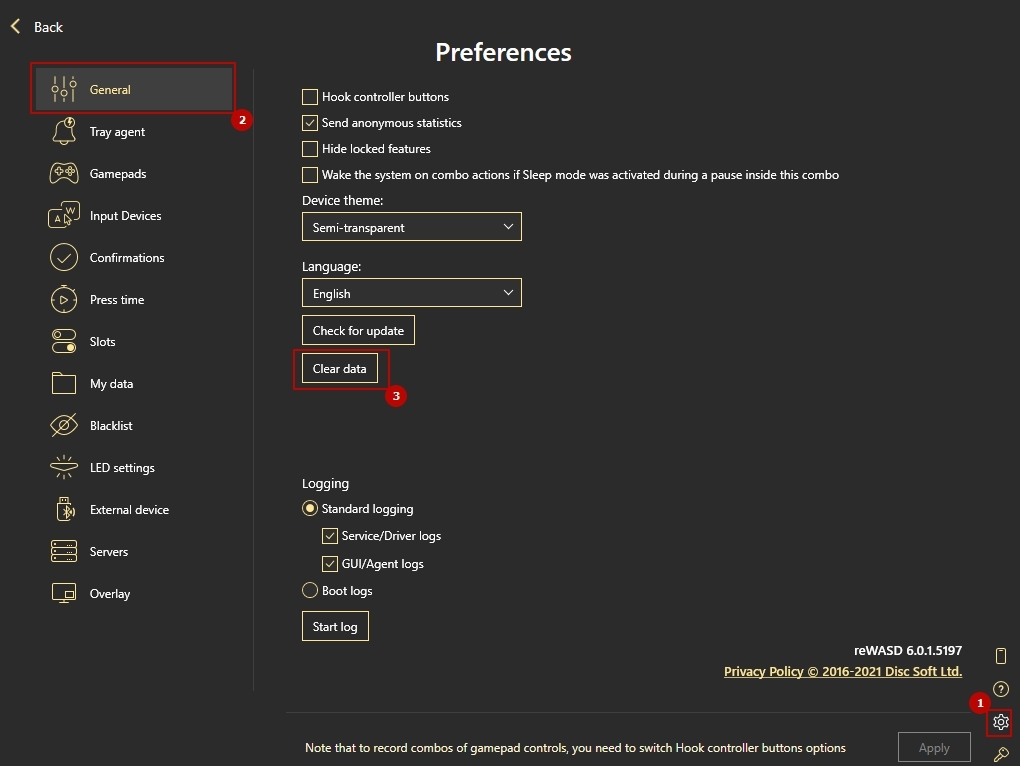This screenshot has width=1020, height=766.
Task: Click the Gamepads controller icon
Action: pos(64,174)
